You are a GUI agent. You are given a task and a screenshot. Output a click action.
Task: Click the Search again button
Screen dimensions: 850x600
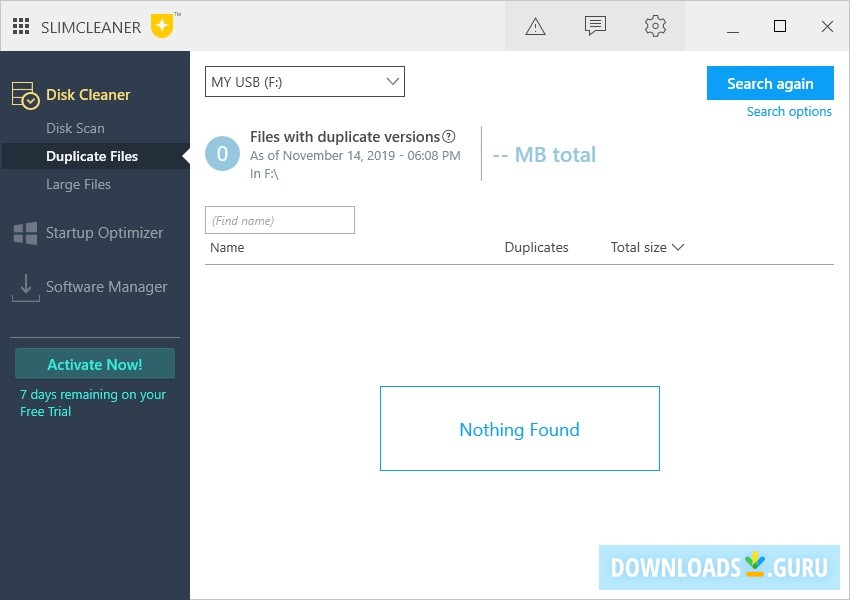770,83
